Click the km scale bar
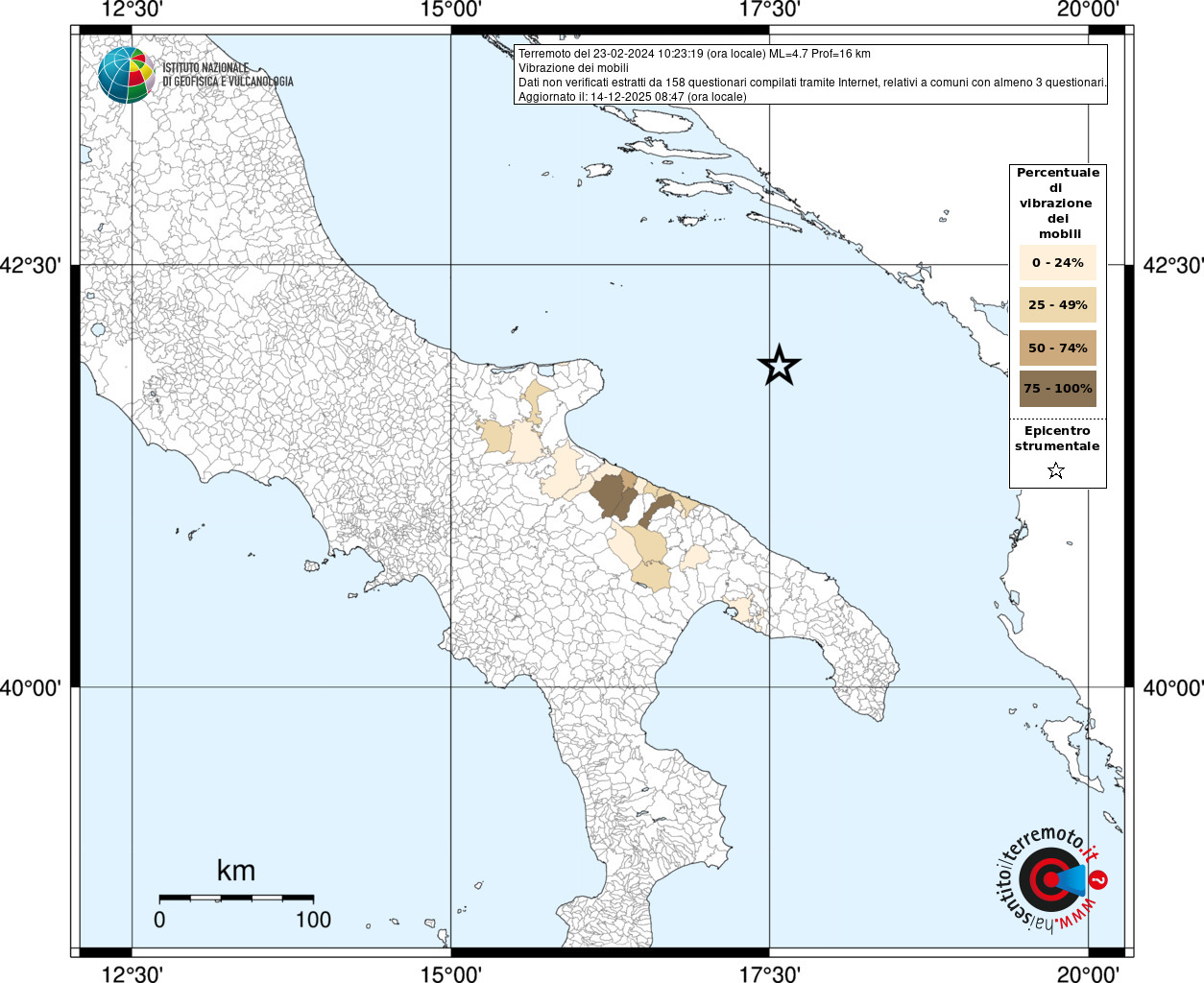Viewport: 1204px width, 983px height. tap(236, 898)
